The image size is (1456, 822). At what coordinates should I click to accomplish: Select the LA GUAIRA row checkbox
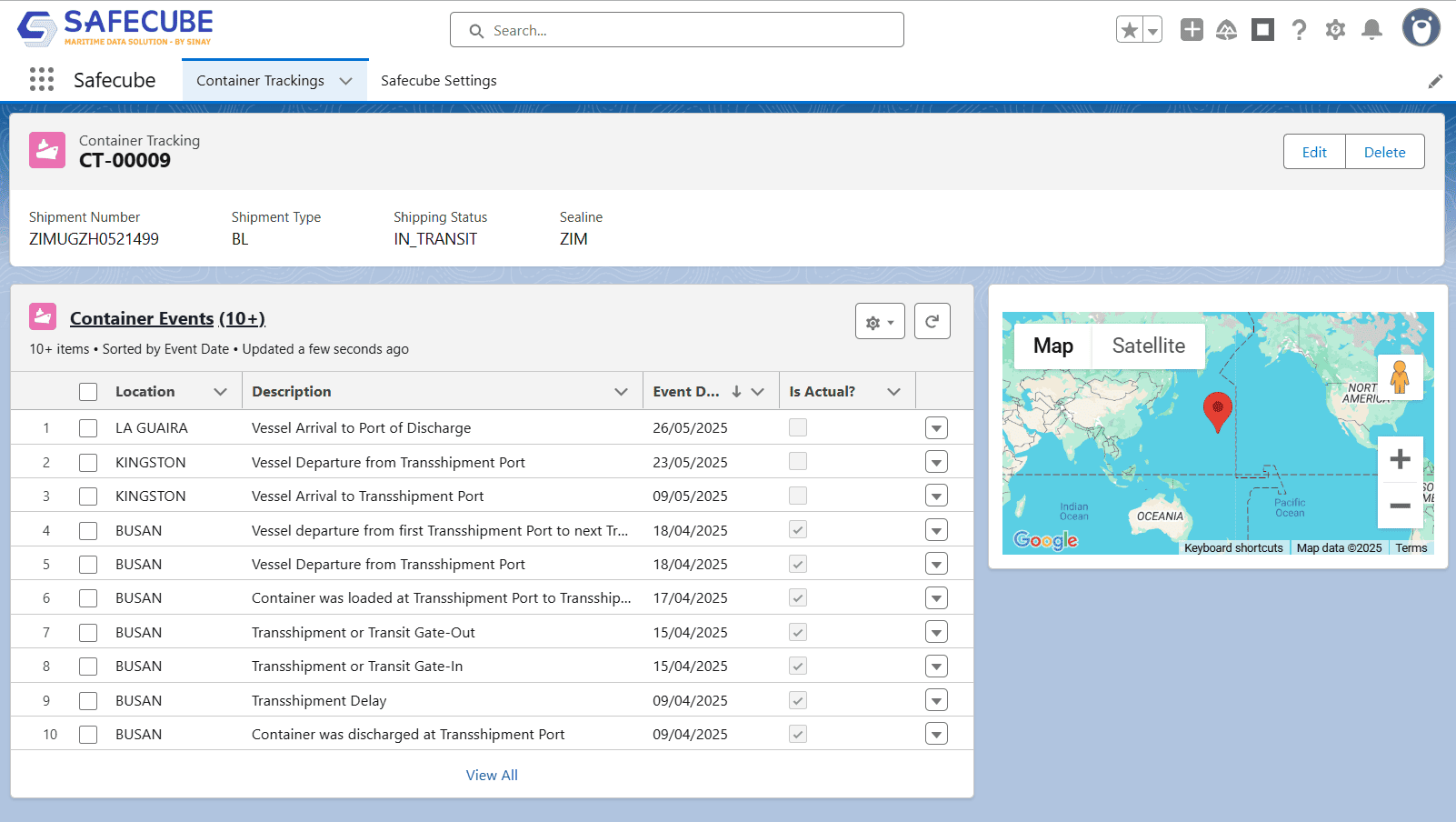coord(88,428)
